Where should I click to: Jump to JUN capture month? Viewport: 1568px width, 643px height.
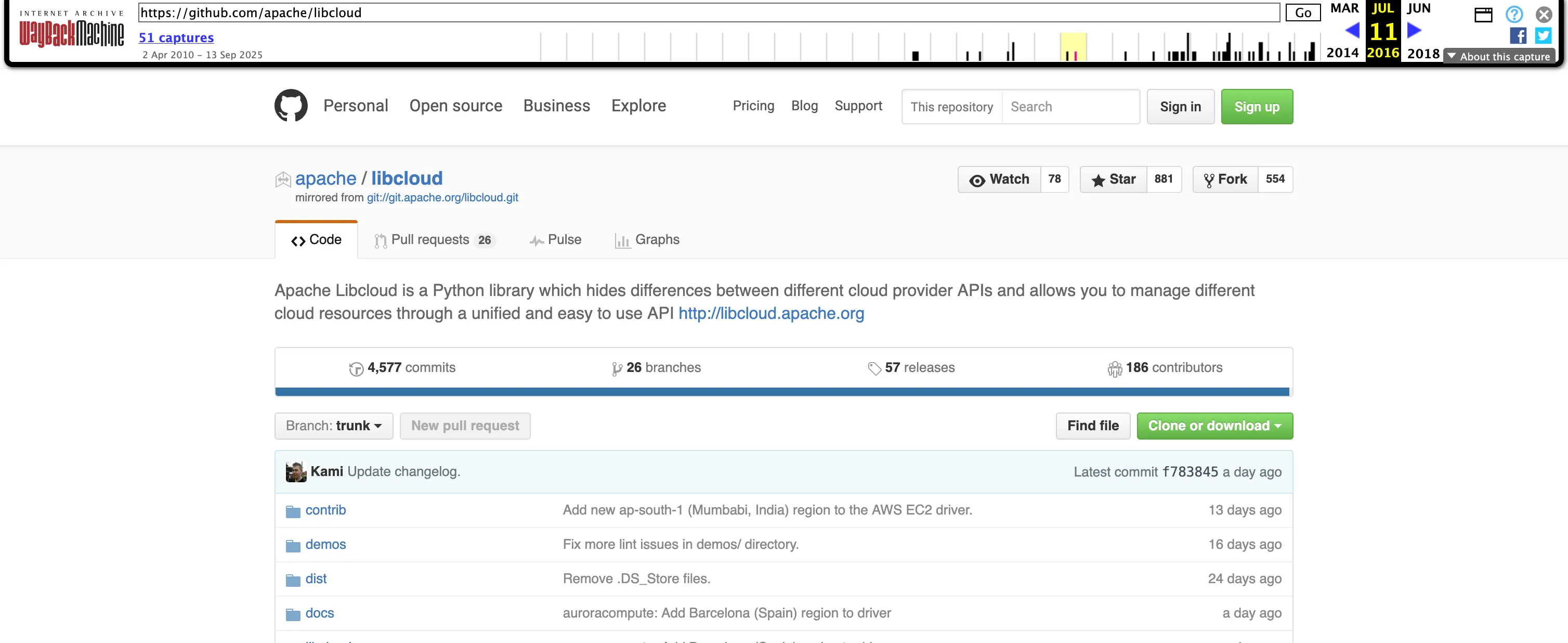(x=1418, y=8)
